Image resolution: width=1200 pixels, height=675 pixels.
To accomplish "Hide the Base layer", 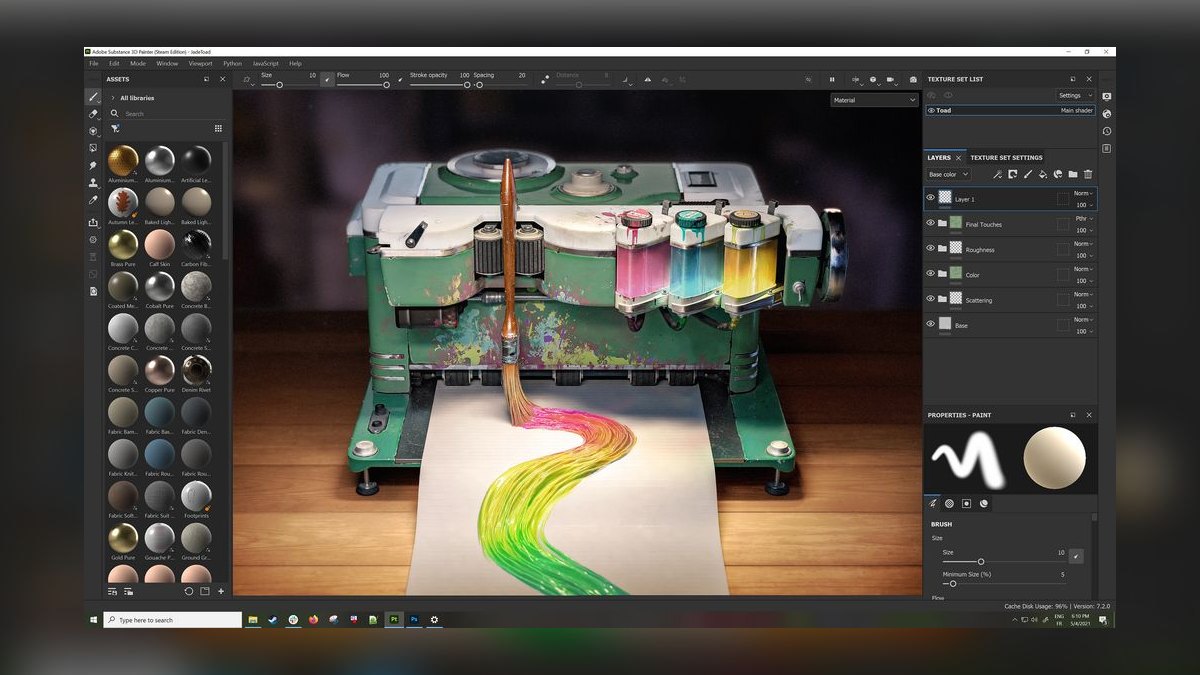I will [x=931, y=324].
